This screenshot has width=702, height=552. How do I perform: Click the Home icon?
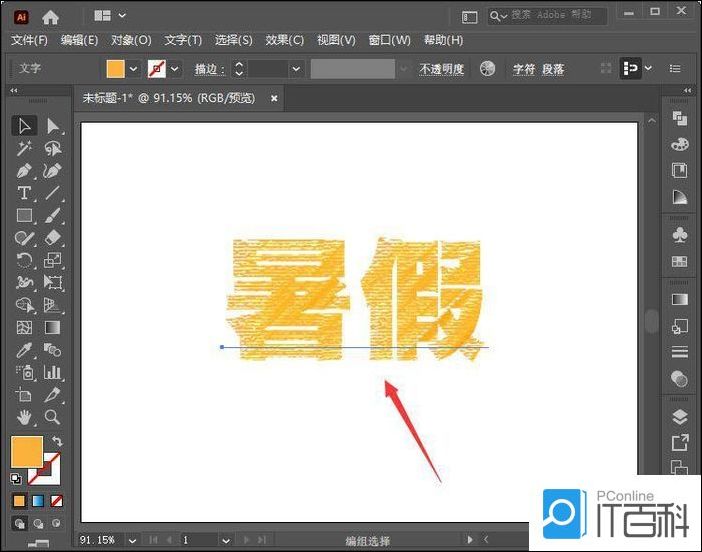tap(50, 17)
